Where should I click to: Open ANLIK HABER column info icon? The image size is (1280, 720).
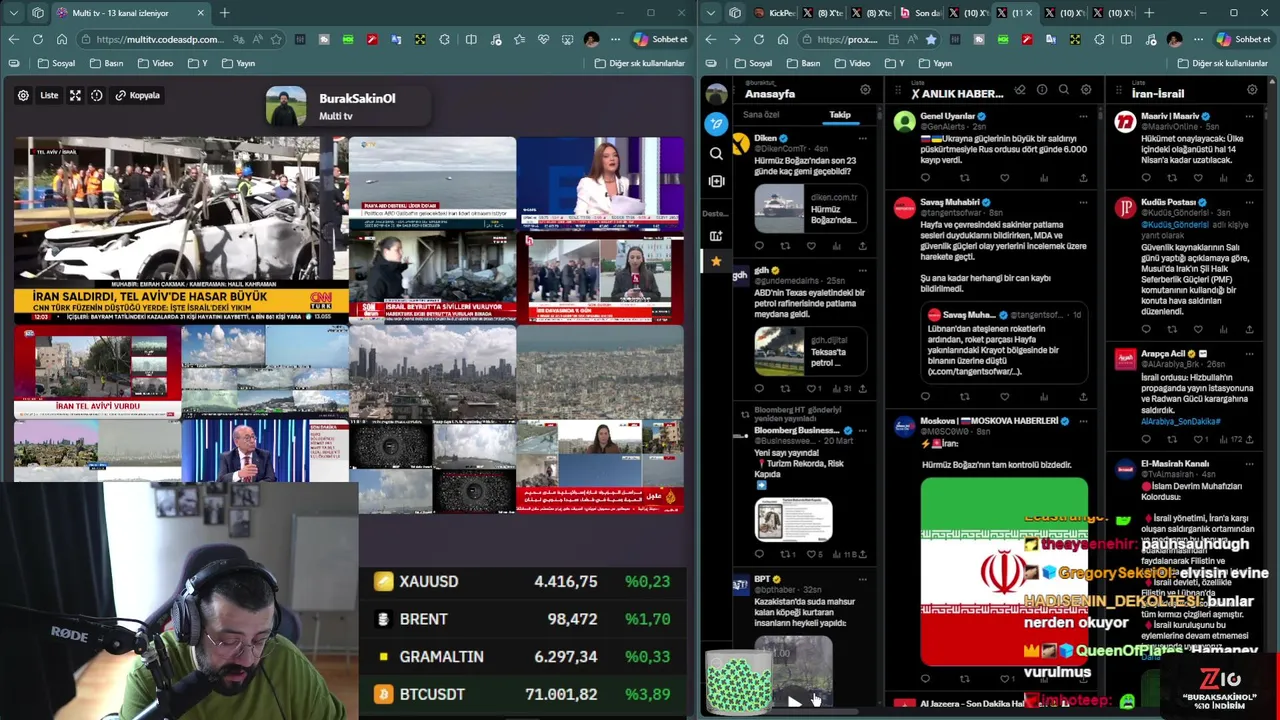pos(1042,90)
